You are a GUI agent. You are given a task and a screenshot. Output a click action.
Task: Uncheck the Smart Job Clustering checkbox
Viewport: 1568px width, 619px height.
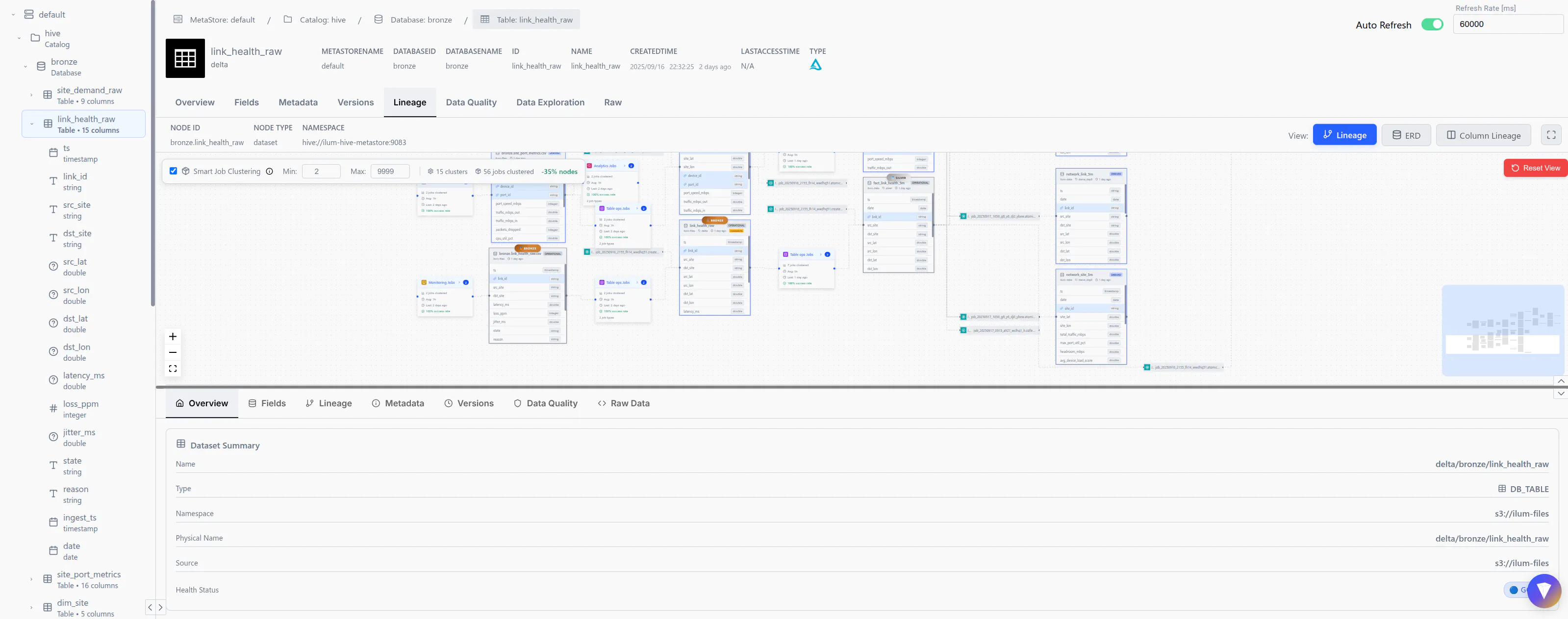coord(174,171)
